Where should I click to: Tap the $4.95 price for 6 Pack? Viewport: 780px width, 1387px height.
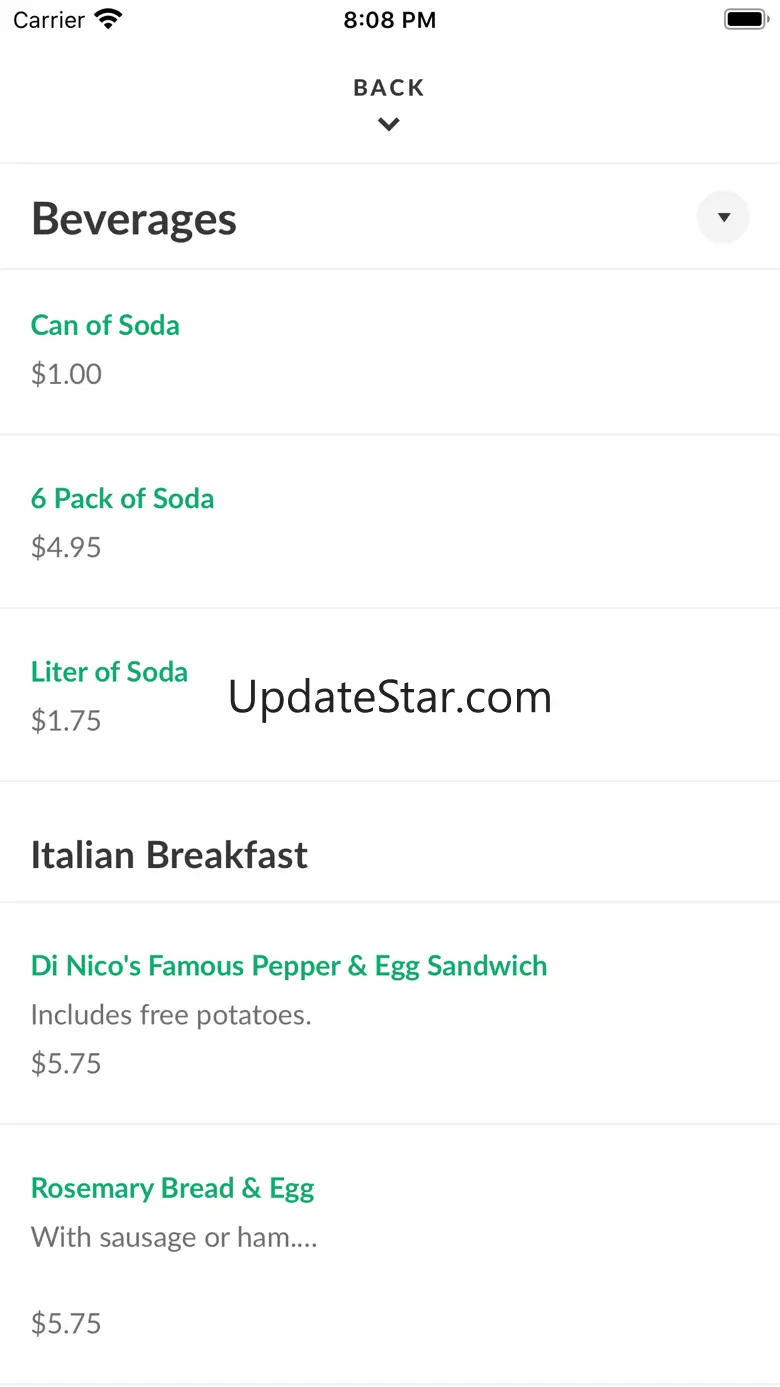66,547
